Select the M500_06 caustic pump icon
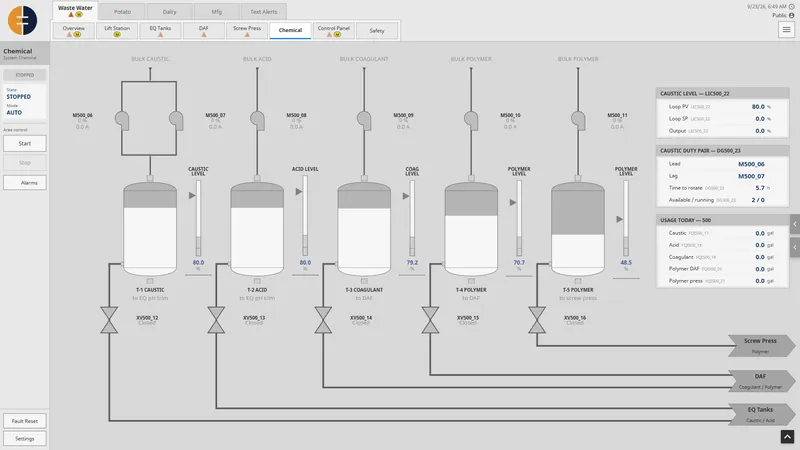Viewport: 800px width, 450px height. tap(122, 120)
